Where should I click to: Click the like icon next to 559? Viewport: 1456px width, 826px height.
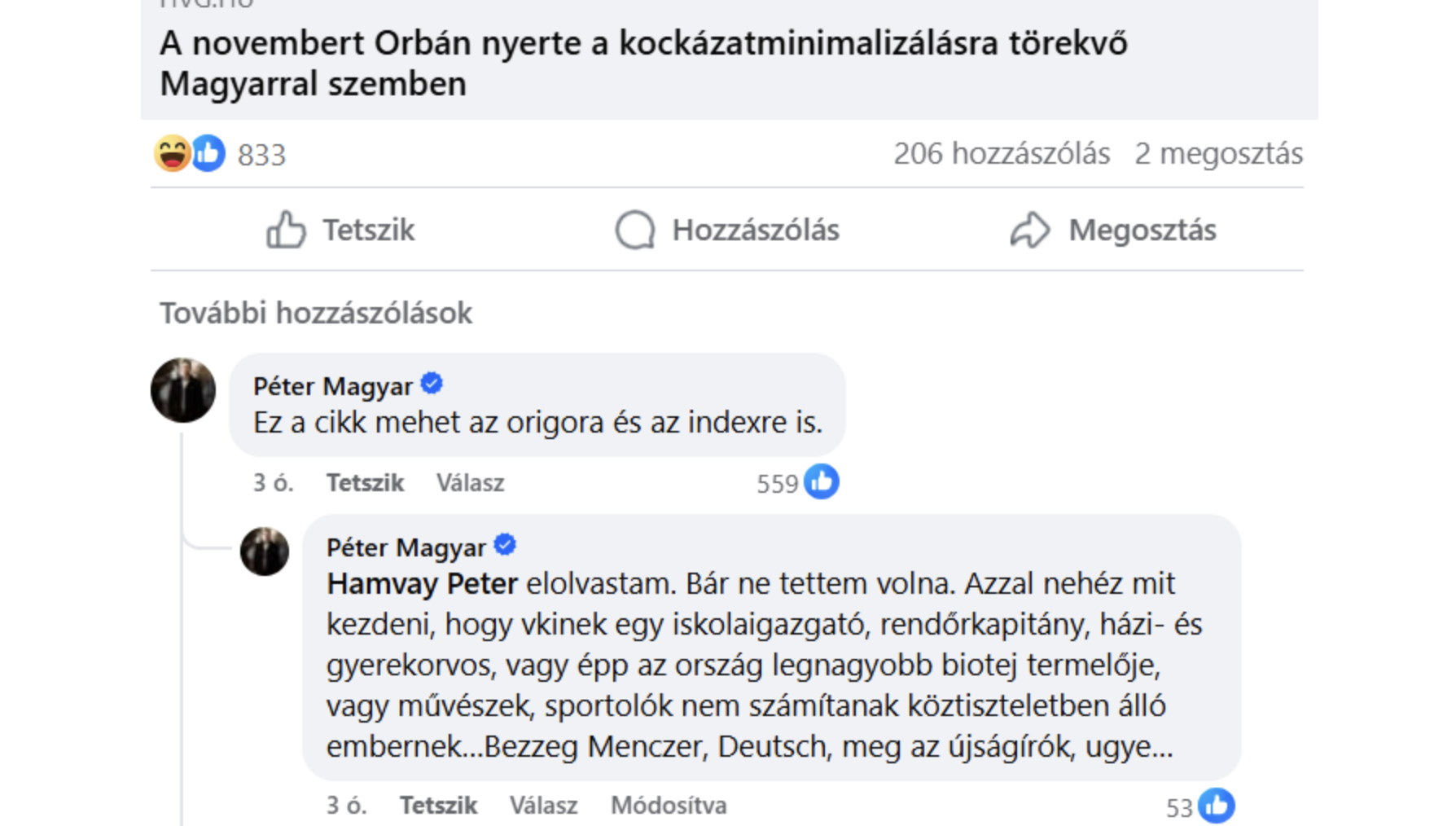pyautogui.click(x=822, y=482)
